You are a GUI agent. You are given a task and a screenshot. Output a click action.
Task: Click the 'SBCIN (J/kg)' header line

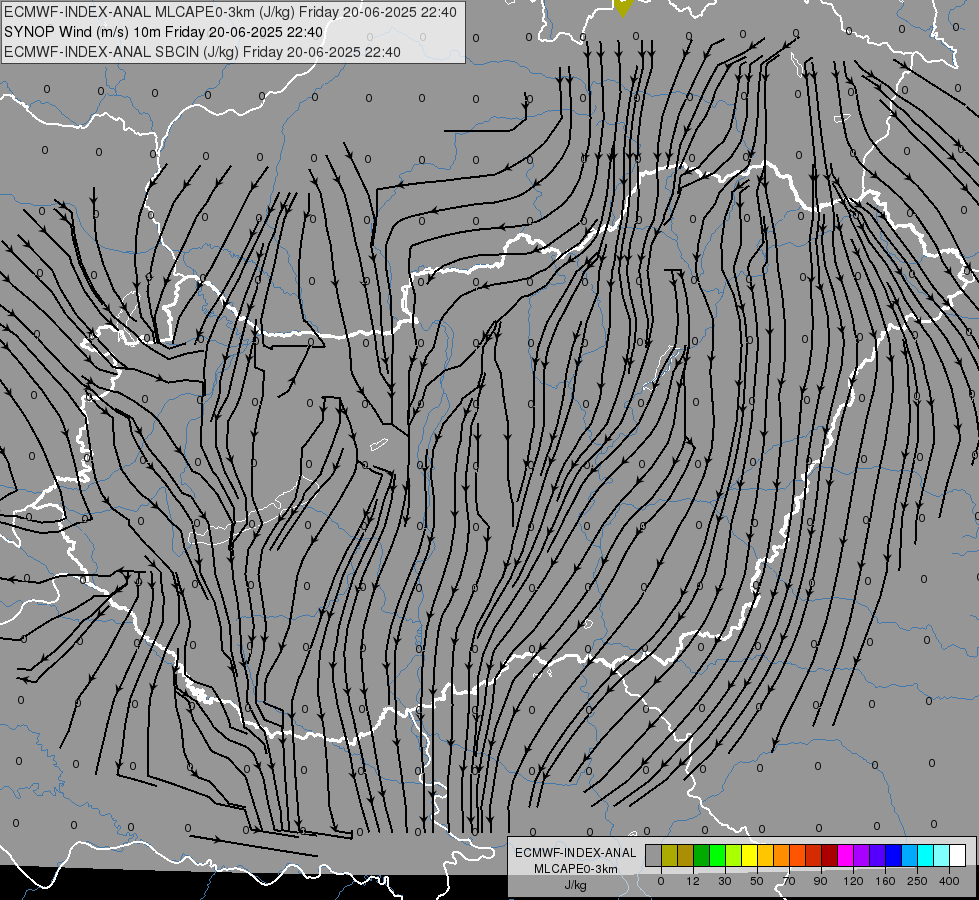click(x=202, y=52)
